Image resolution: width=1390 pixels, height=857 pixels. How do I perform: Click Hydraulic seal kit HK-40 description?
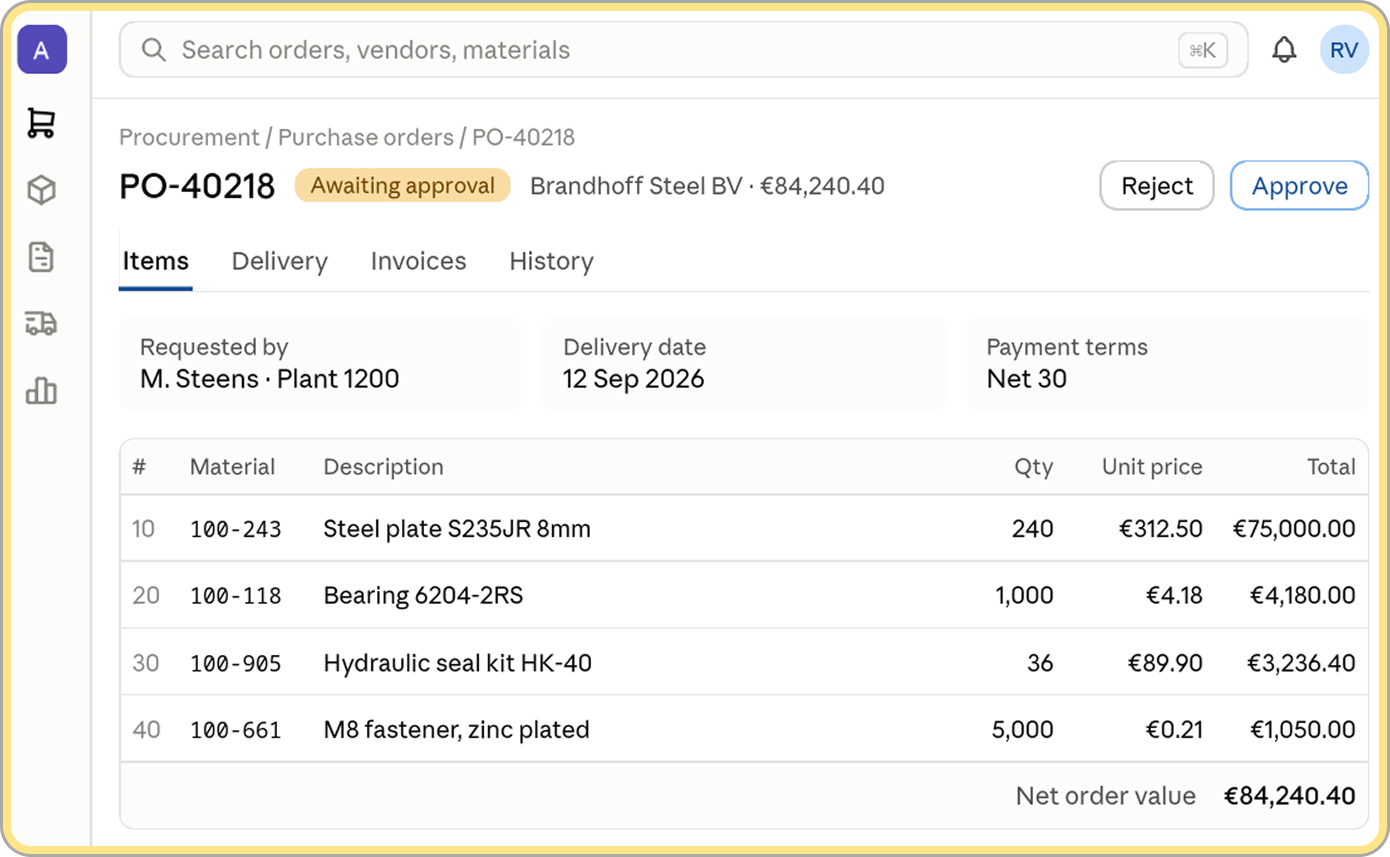(x=457, y=663)
